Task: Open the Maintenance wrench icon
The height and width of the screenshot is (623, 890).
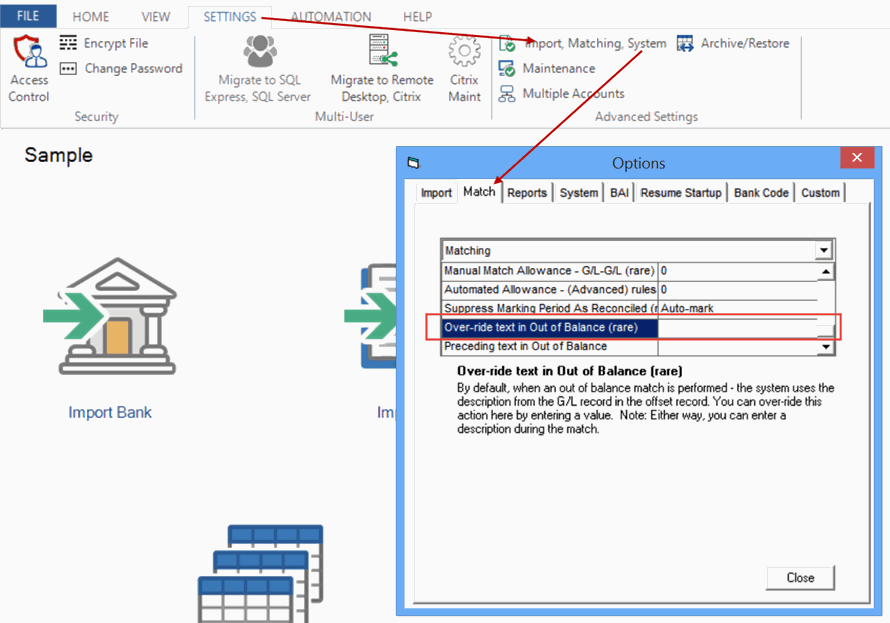Action: 508,69
